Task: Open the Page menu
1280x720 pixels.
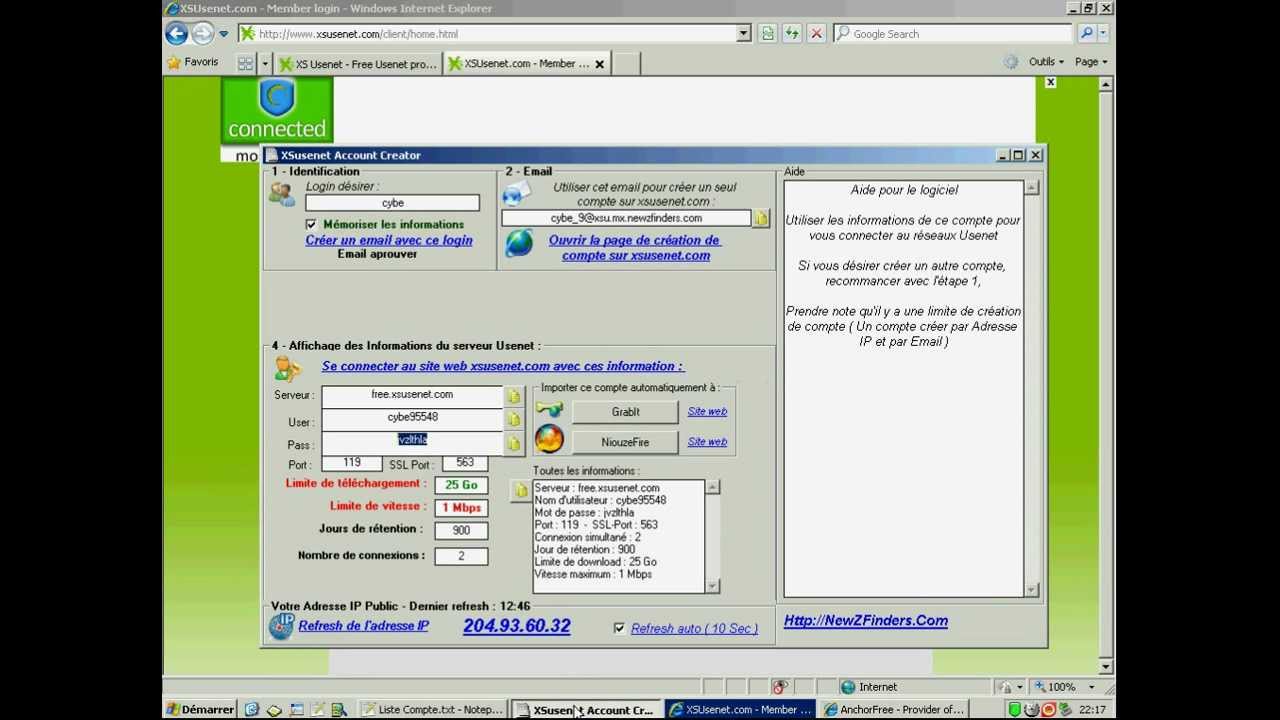Action: (1091, 62)
